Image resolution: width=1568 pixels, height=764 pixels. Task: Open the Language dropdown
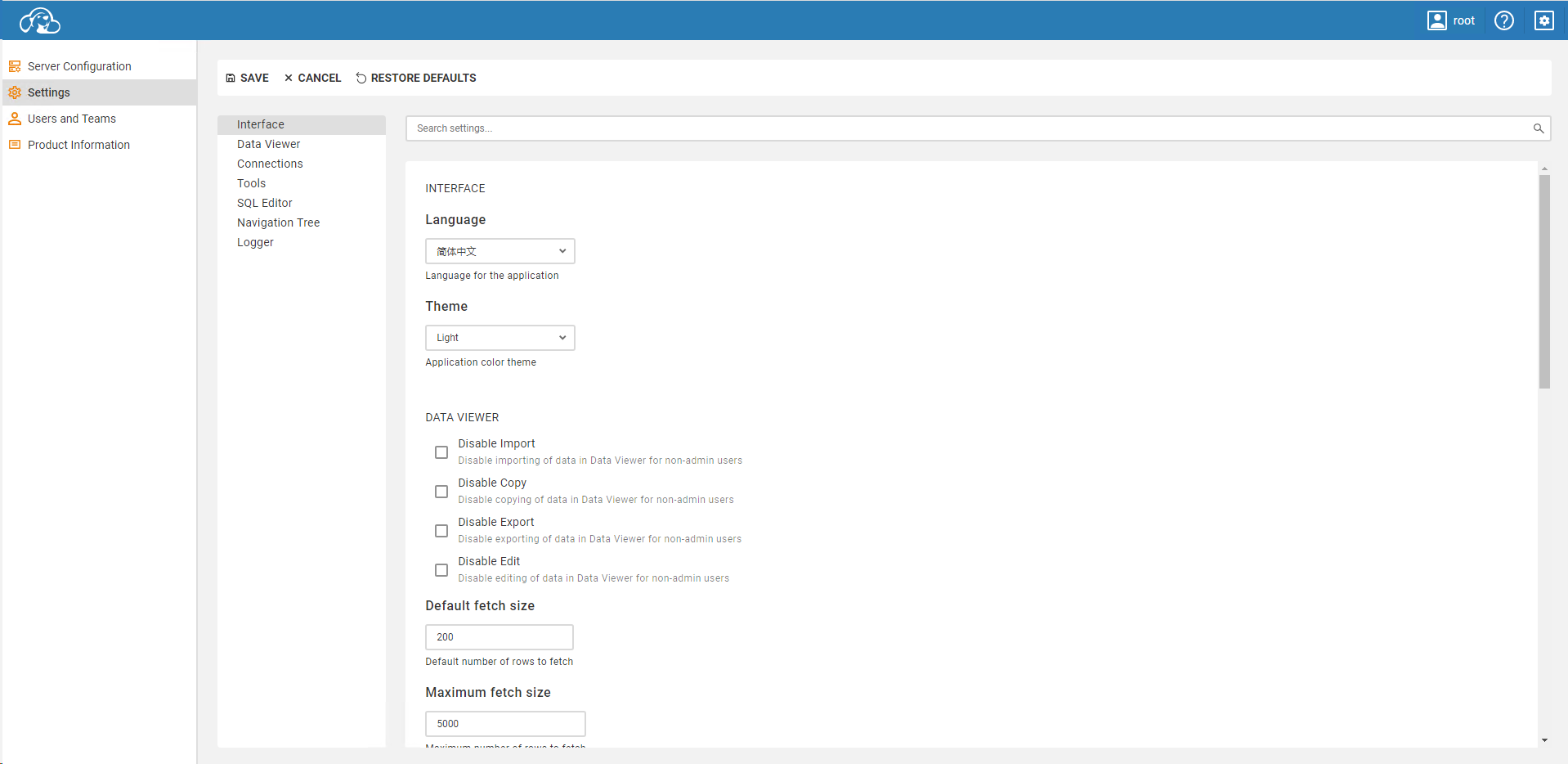click(500, 251)
